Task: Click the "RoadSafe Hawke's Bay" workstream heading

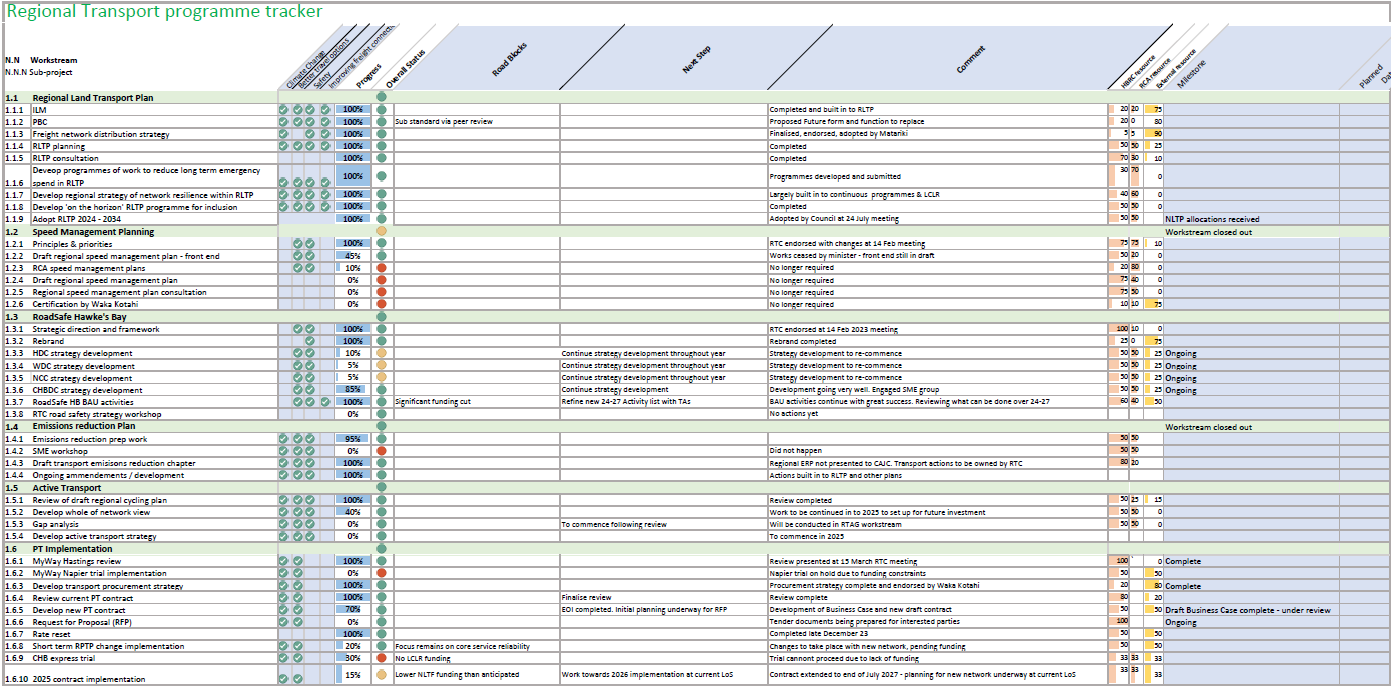Action: click(80, 317)
